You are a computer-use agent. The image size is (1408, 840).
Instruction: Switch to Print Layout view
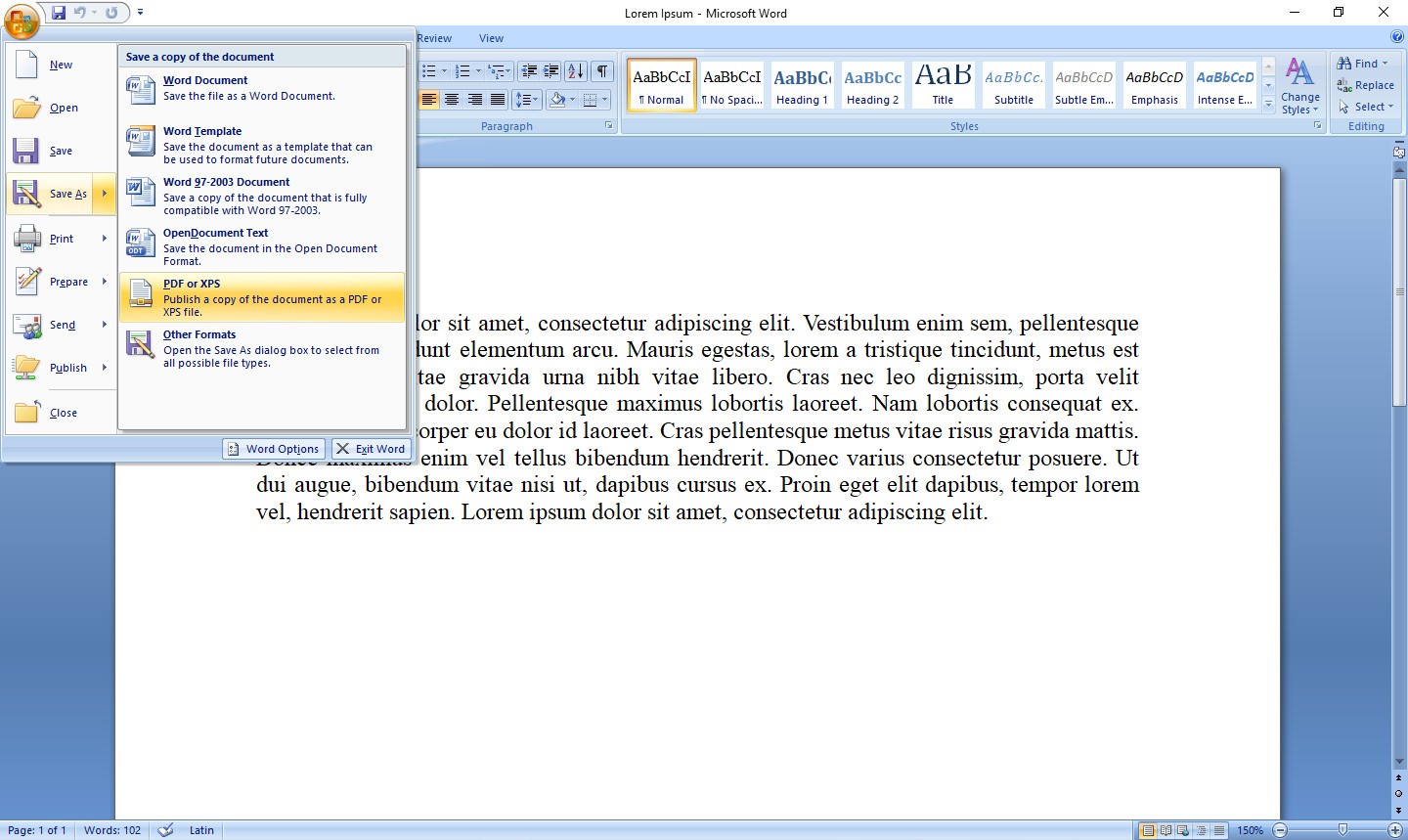click(x=1149, y=830)
